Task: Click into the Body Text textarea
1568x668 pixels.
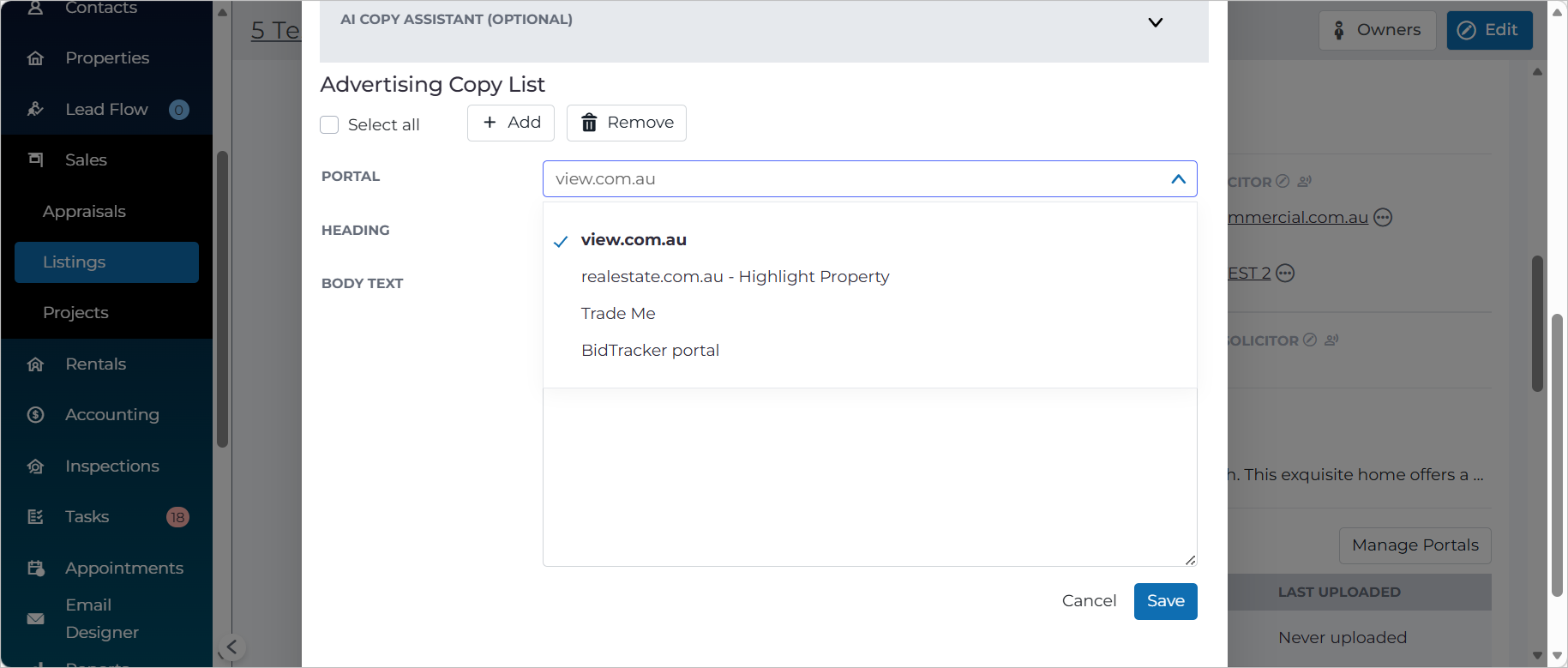Action: pos(869,476)
